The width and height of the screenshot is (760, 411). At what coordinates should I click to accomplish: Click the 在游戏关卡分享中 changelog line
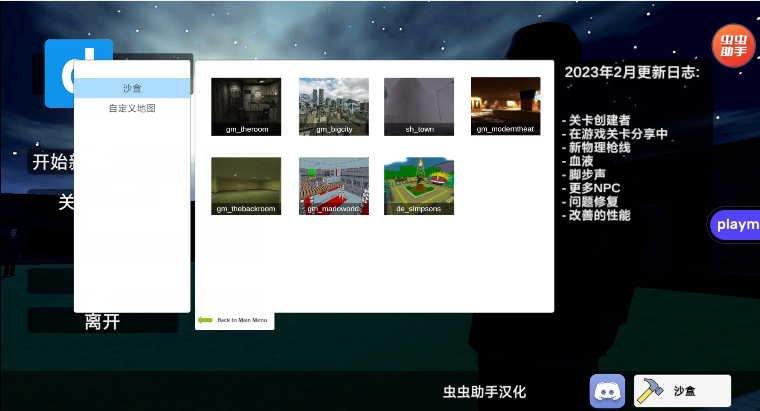click(615, 134)
